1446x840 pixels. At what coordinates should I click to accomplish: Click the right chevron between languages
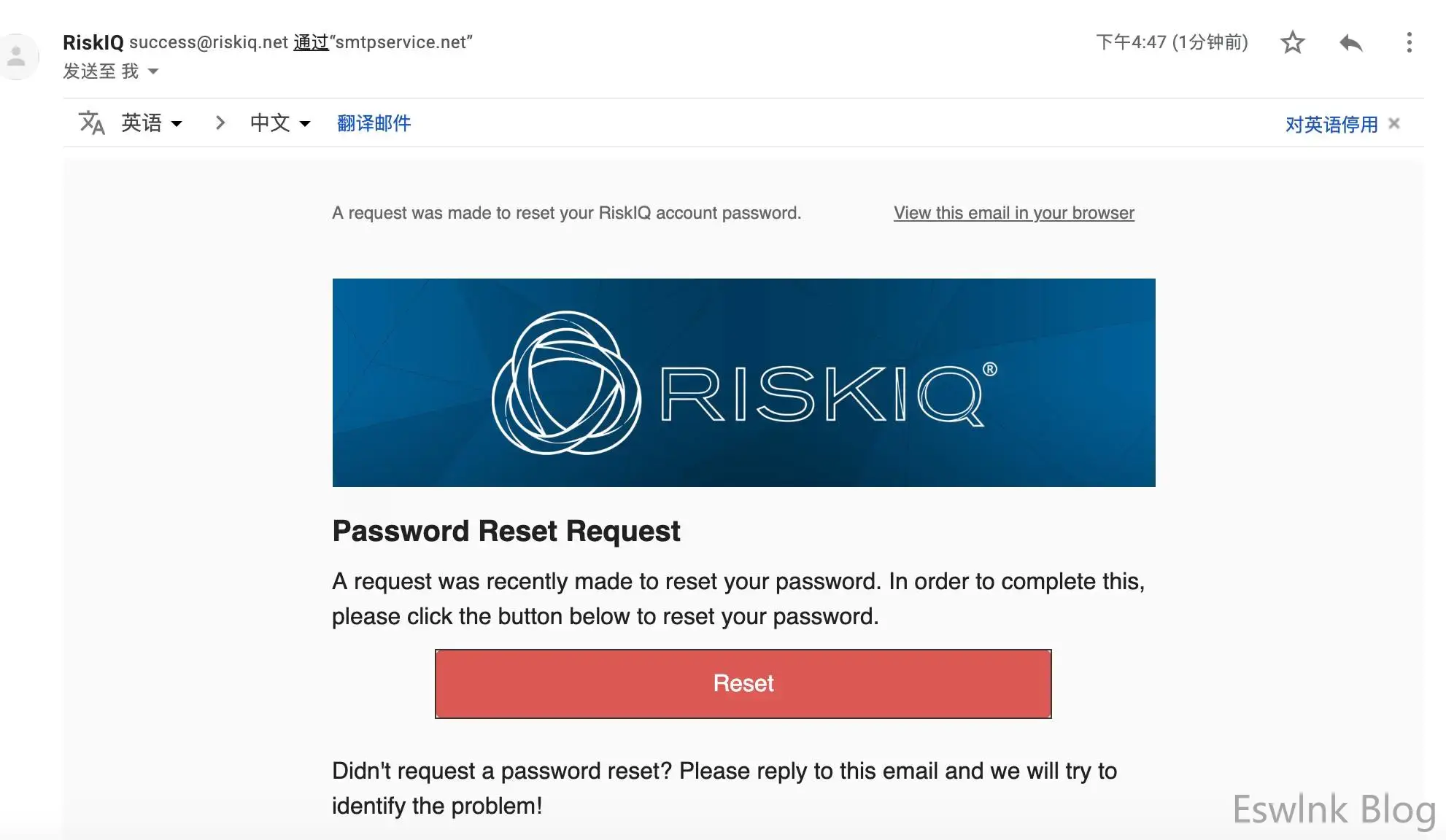coord(220,122)
